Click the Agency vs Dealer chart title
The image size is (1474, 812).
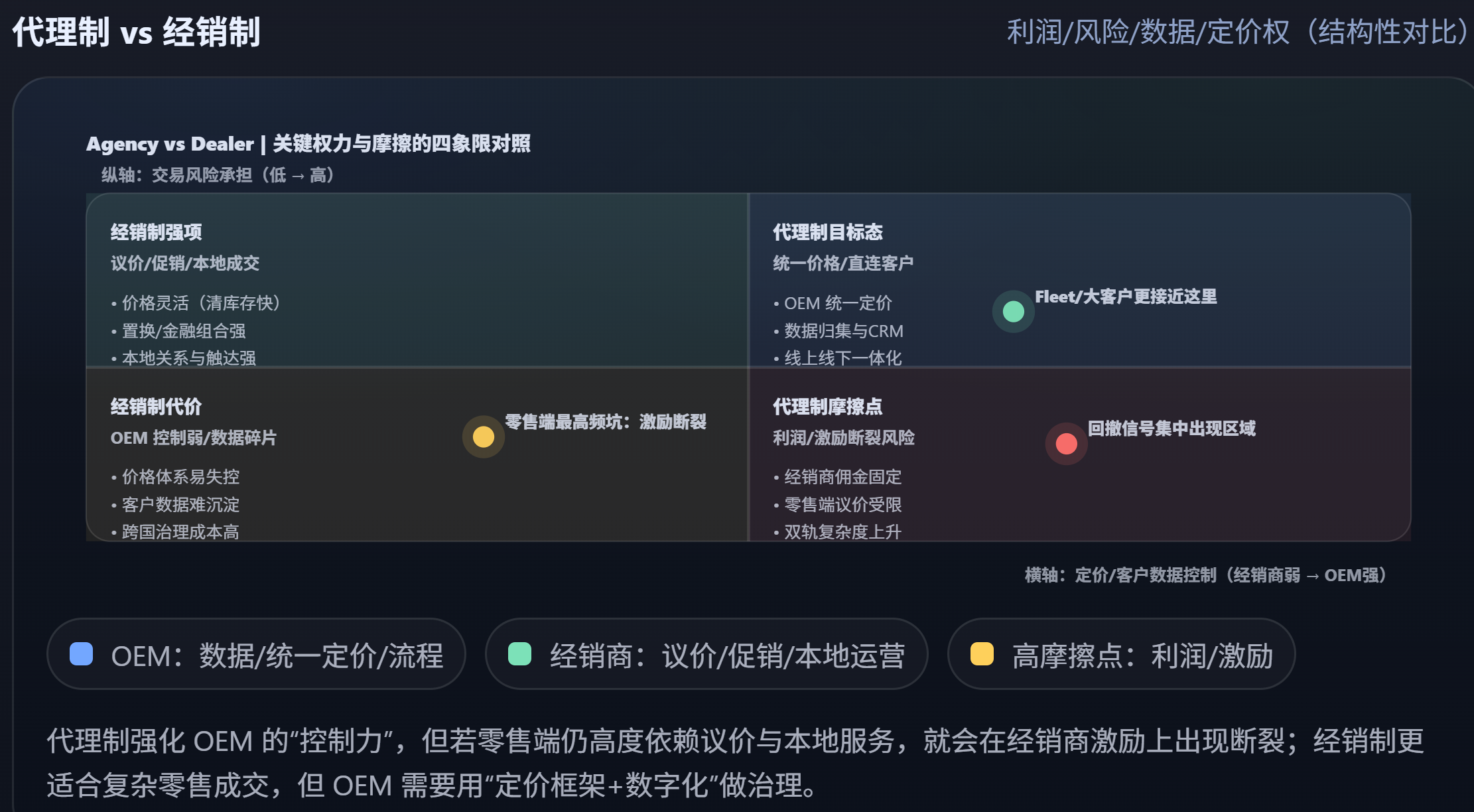tap(308, 143)
